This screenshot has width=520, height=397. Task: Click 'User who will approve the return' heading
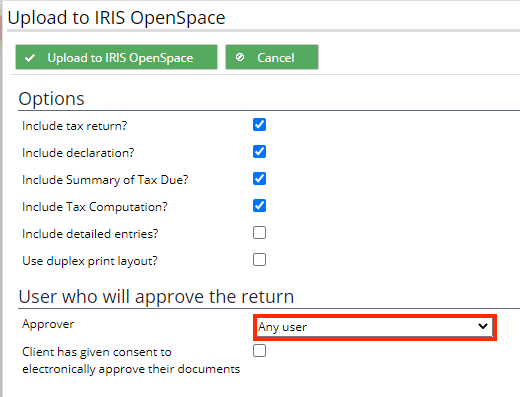156,296
